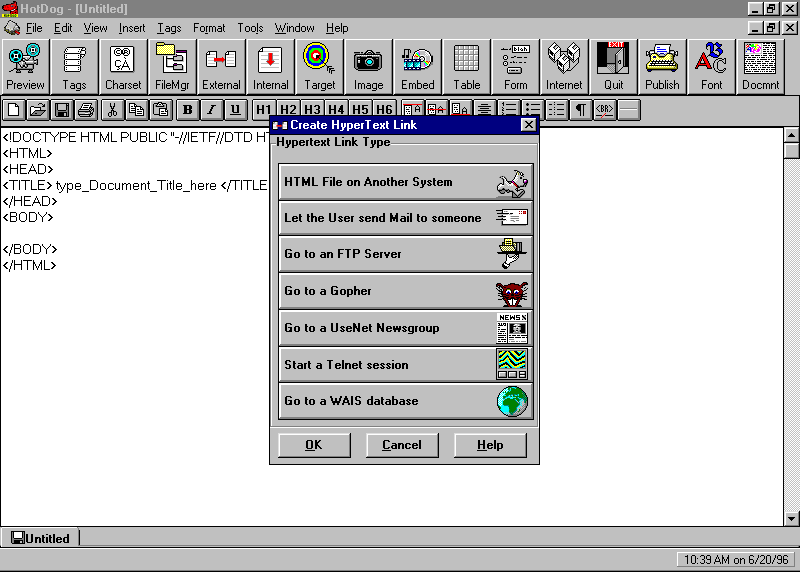Open the View menu
This screenshot has width=800, height=572.
(x=95, y=28)
